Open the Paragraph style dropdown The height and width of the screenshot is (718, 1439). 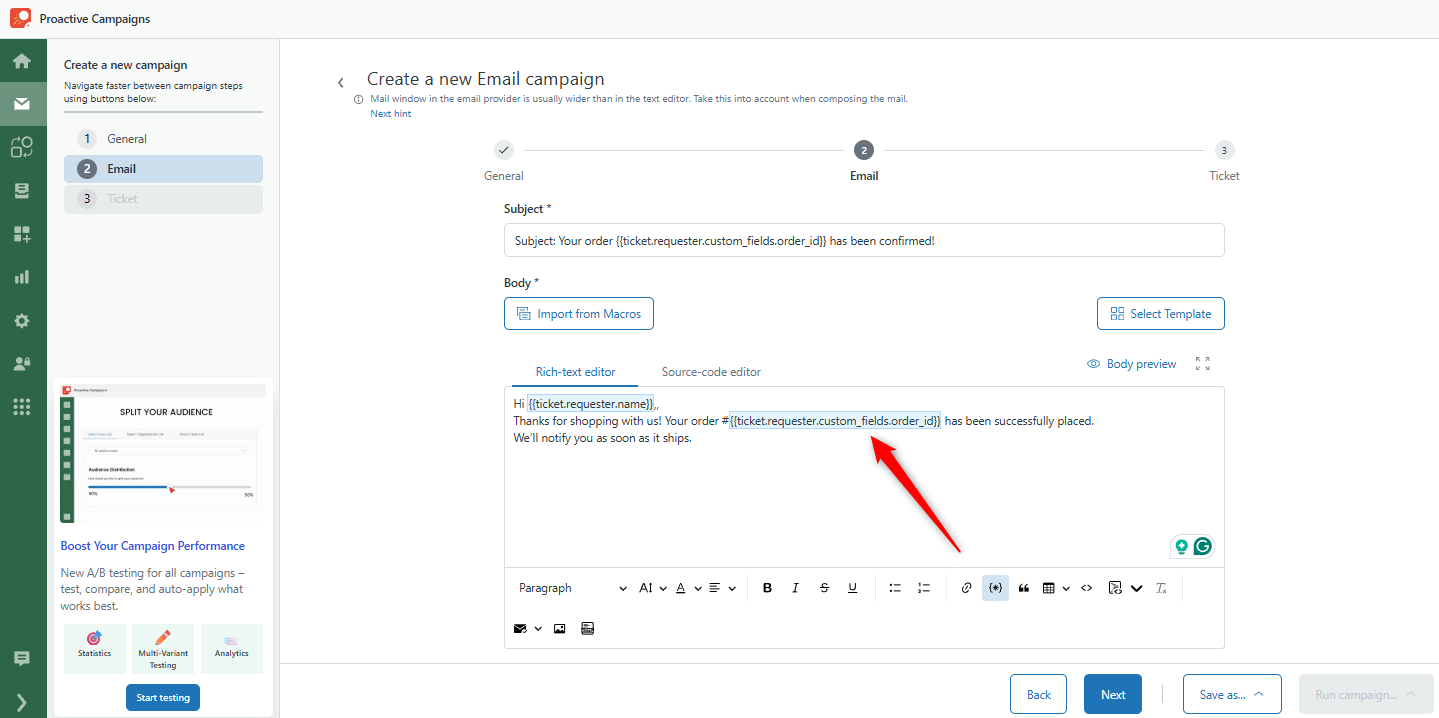(572, 588)
